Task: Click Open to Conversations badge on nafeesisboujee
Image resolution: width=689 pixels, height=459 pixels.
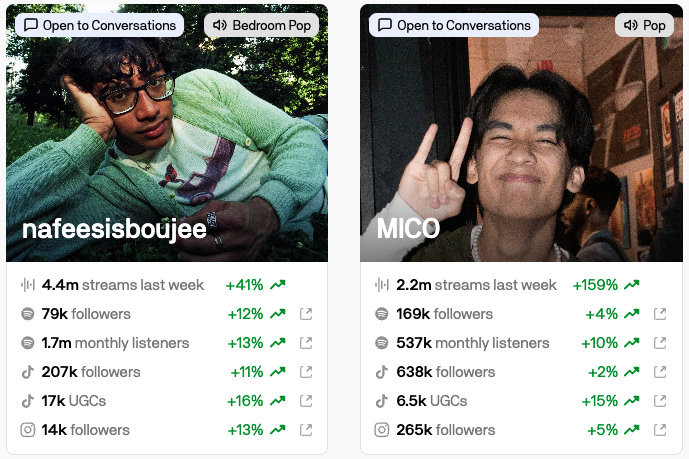Action: click(x=99, y=25)
